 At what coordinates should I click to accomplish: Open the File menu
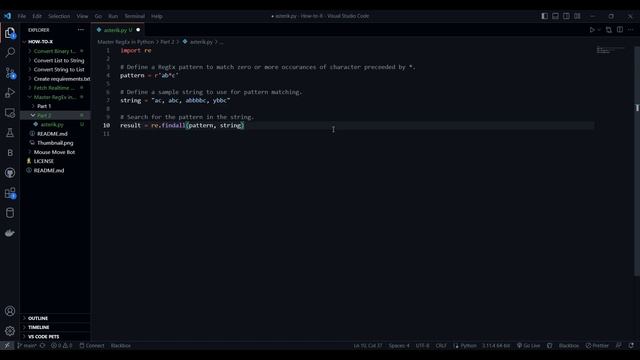(22, 16)
